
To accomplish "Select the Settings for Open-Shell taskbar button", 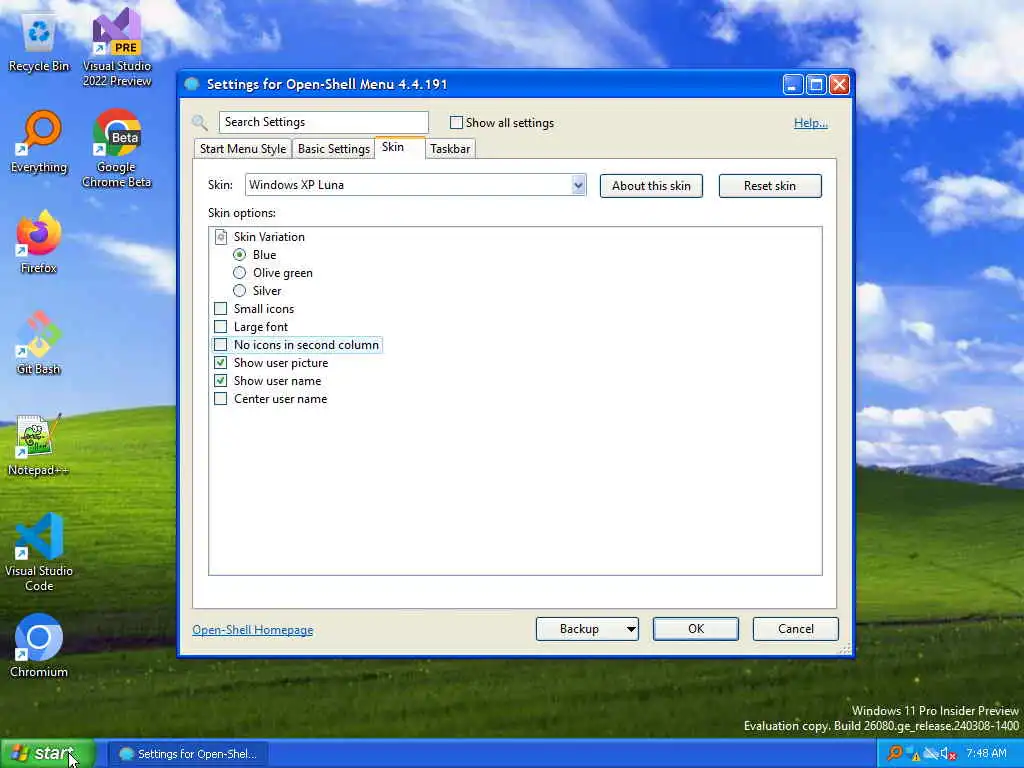I will point(188,754).
